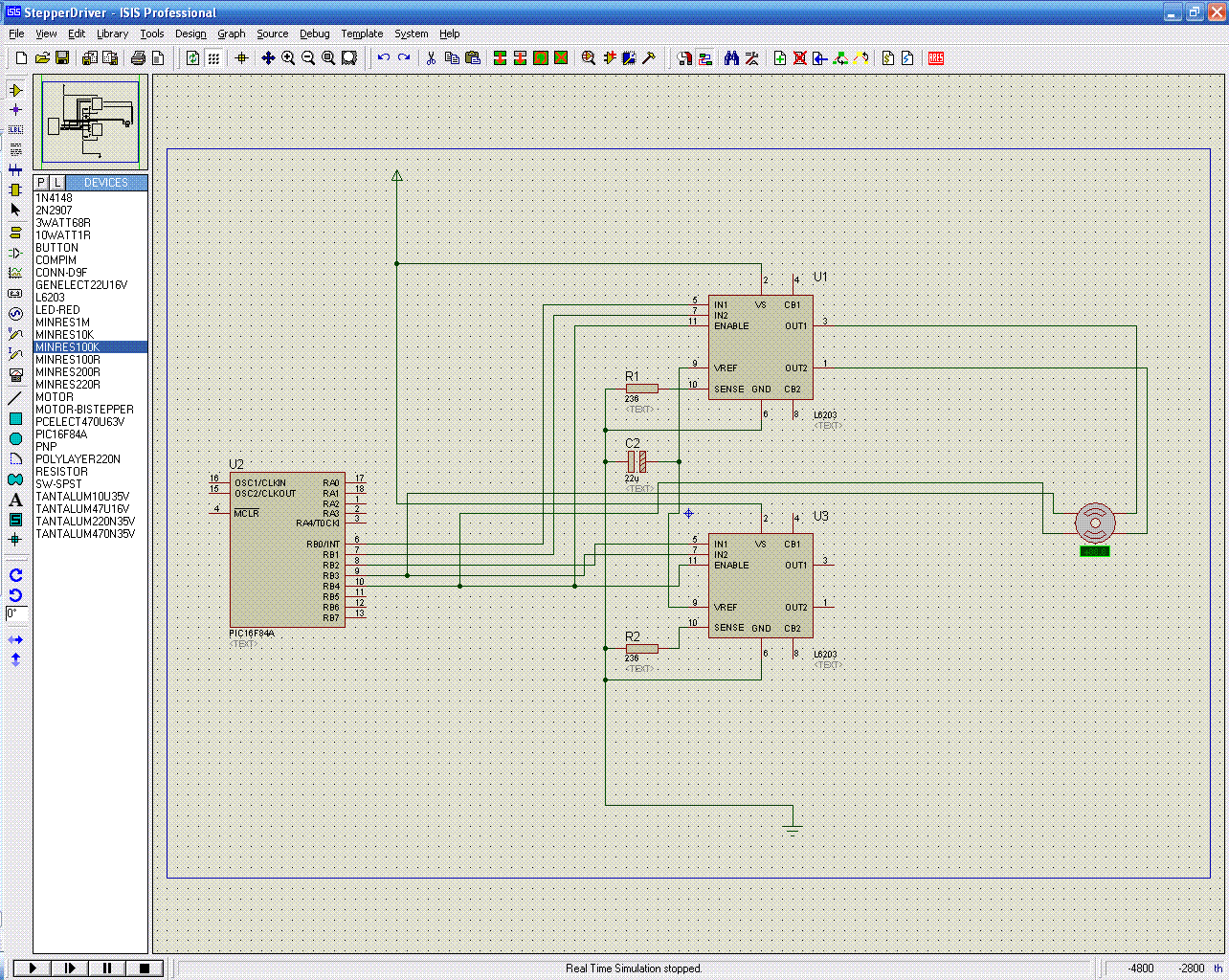Open the File menu
The image size is (1229, 980).
click(16, 33)
